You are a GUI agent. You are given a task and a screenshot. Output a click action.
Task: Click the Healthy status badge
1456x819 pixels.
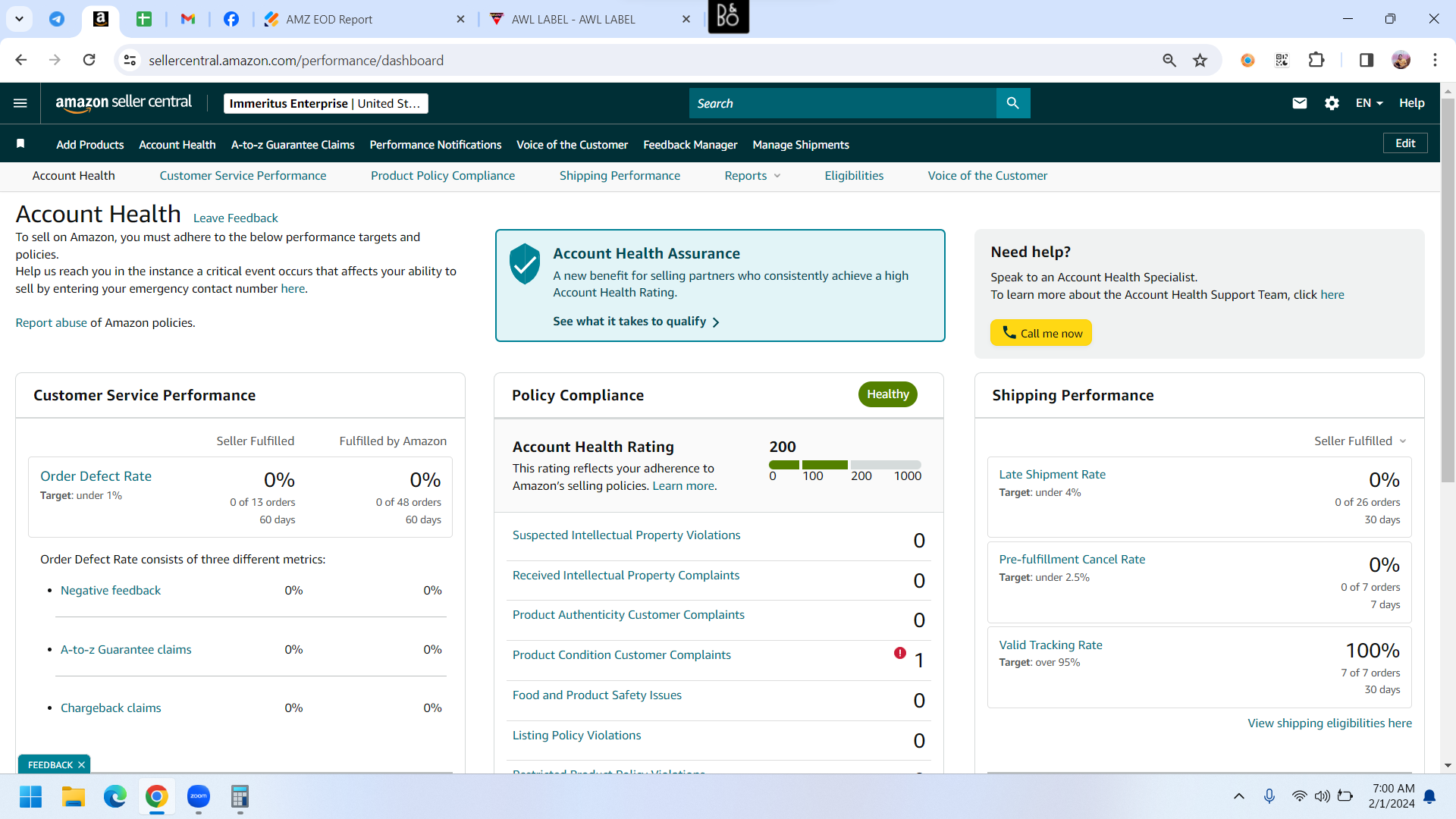tap(888, 394)
